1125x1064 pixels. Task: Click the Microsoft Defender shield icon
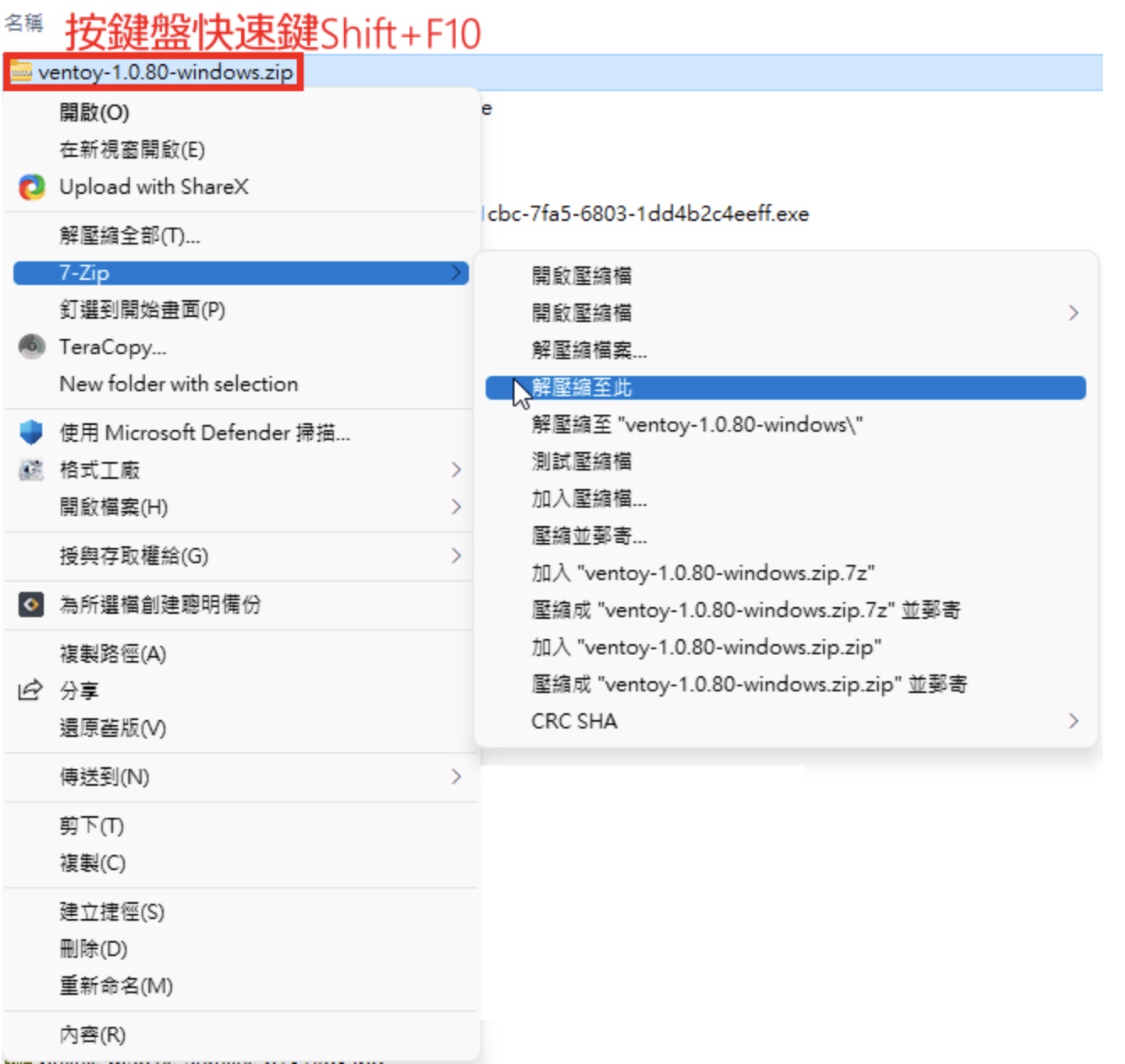click(31, 433)
